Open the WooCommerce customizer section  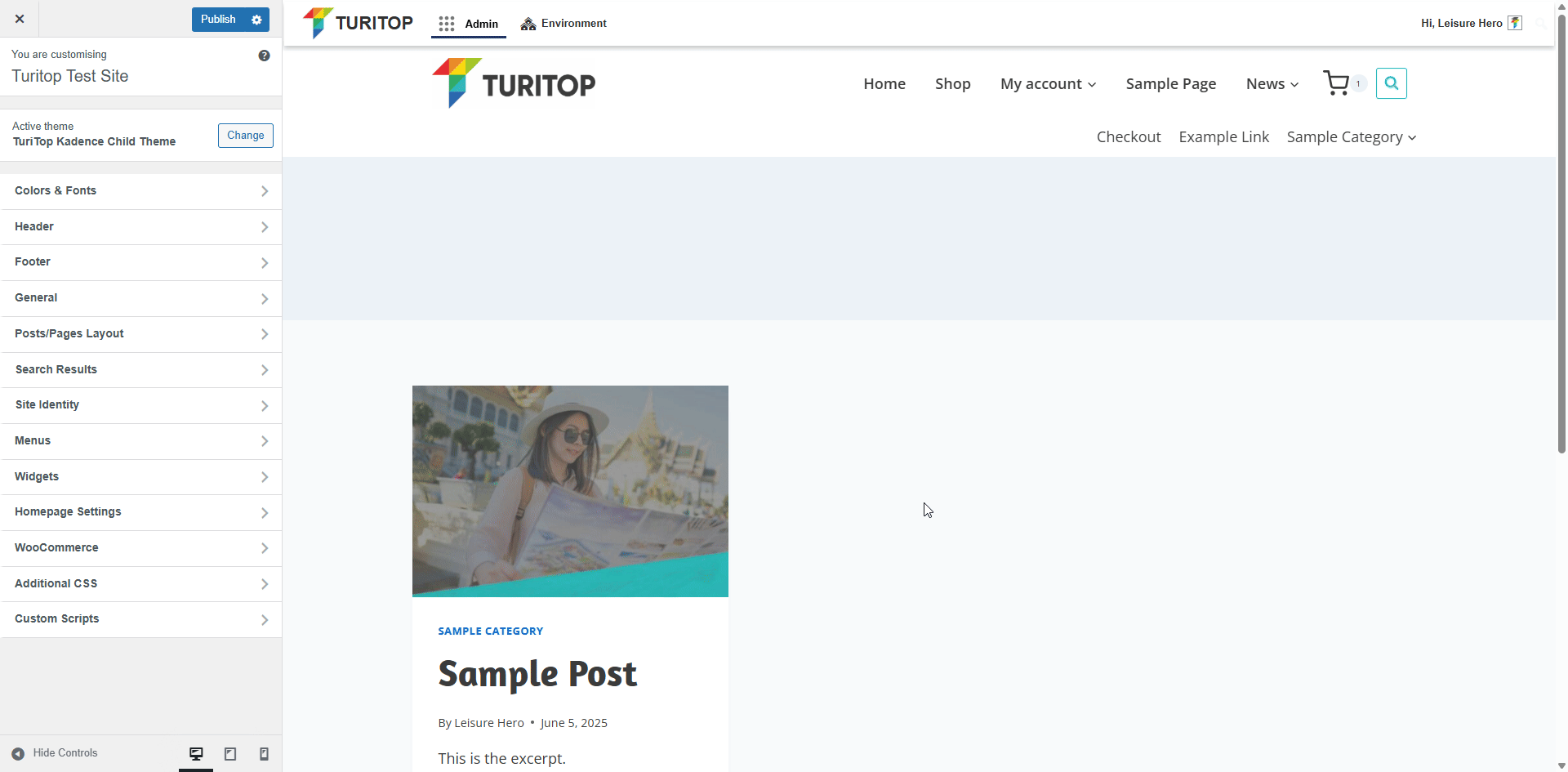(x=141, y=548)
